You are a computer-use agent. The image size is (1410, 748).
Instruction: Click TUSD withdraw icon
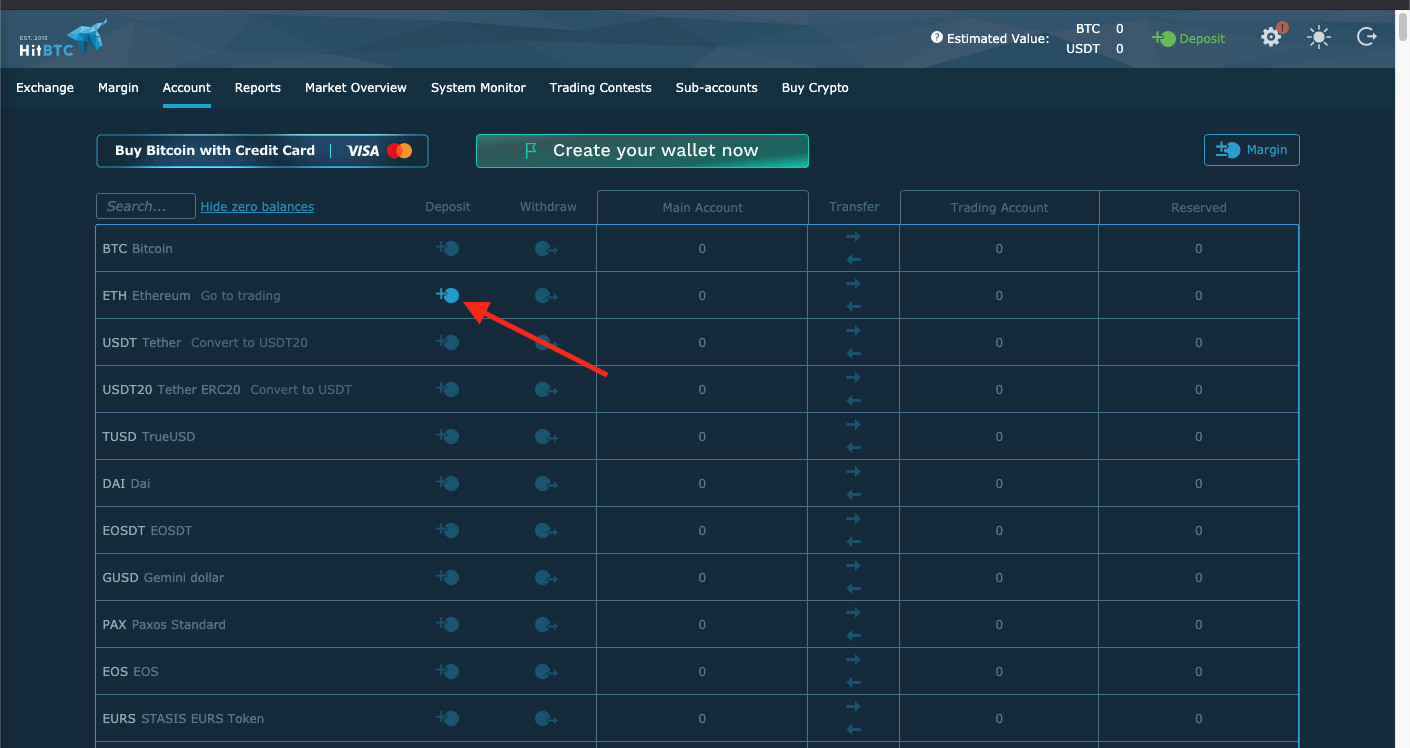click(x=546, y=437)
